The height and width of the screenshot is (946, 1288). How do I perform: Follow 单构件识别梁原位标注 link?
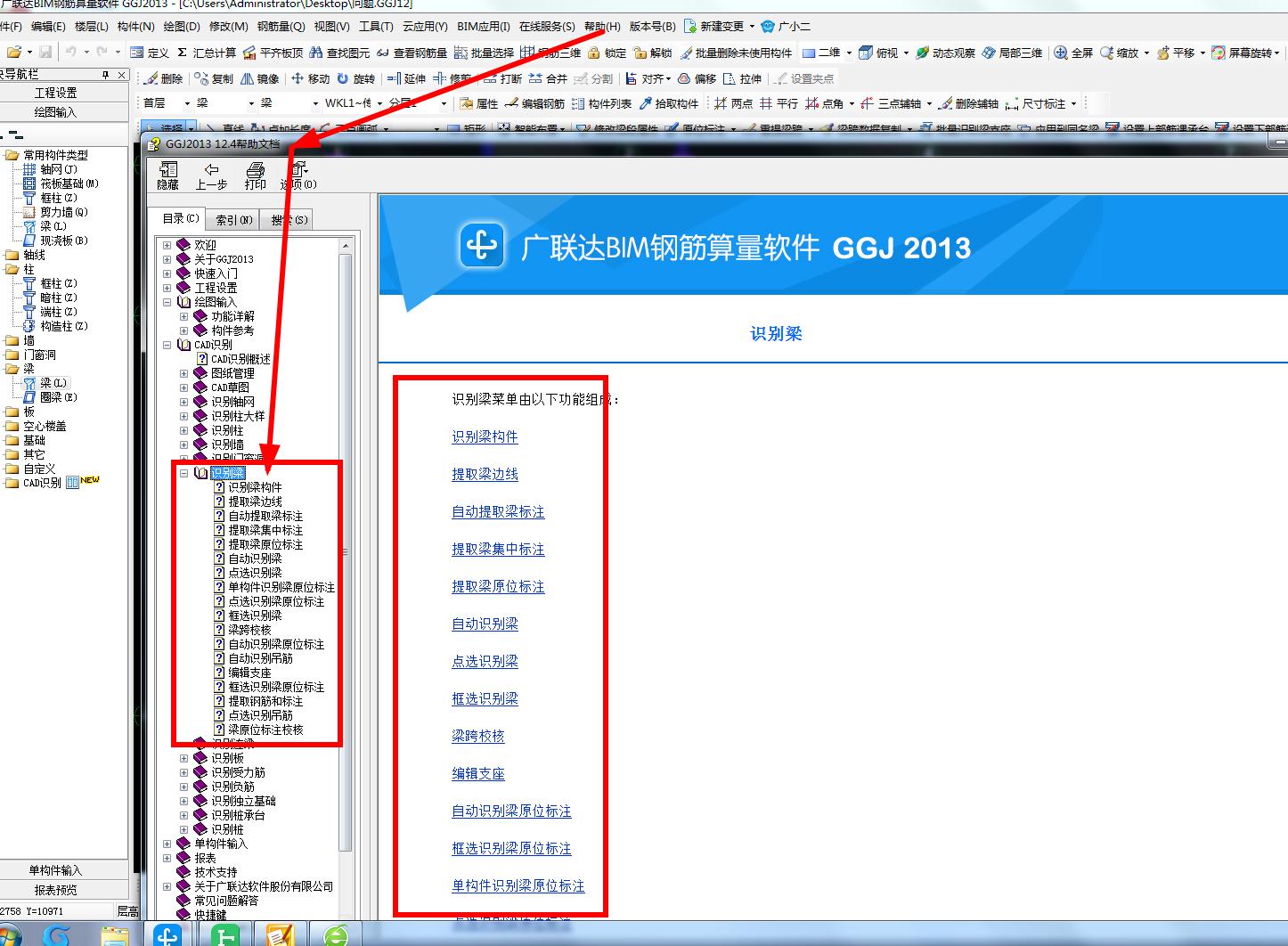tap(518, 885)
